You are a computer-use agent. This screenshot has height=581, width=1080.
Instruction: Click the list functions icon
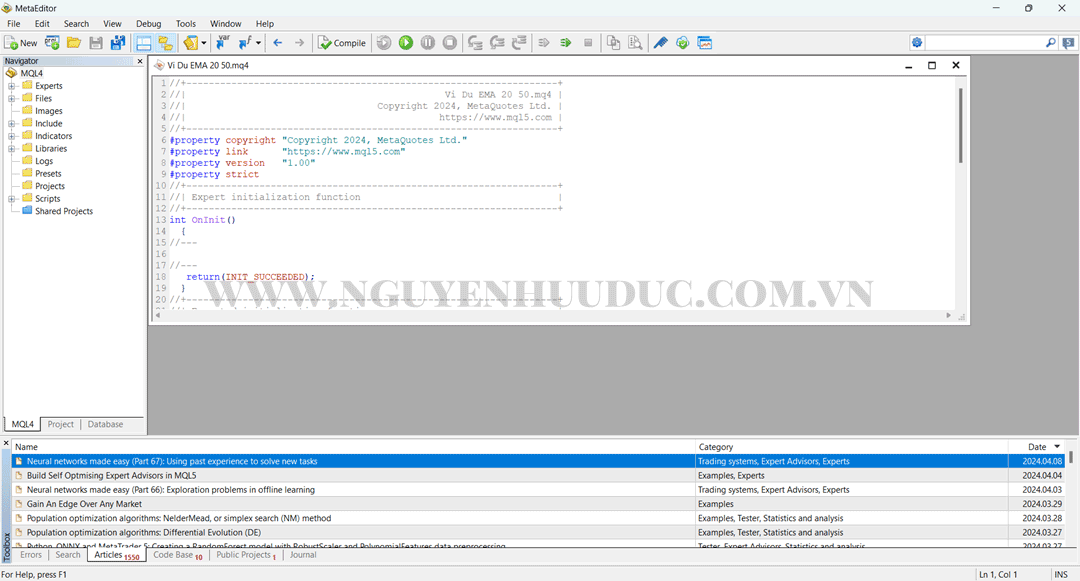pyautogui.click(x=245, y=43)
